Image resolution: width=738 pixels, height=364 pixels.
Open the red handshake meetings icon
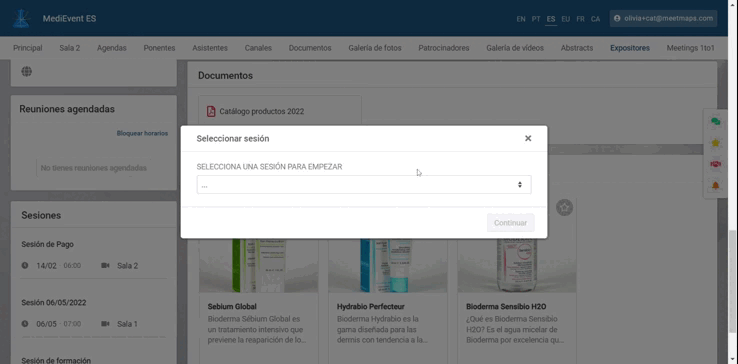(x=715, y=164)
